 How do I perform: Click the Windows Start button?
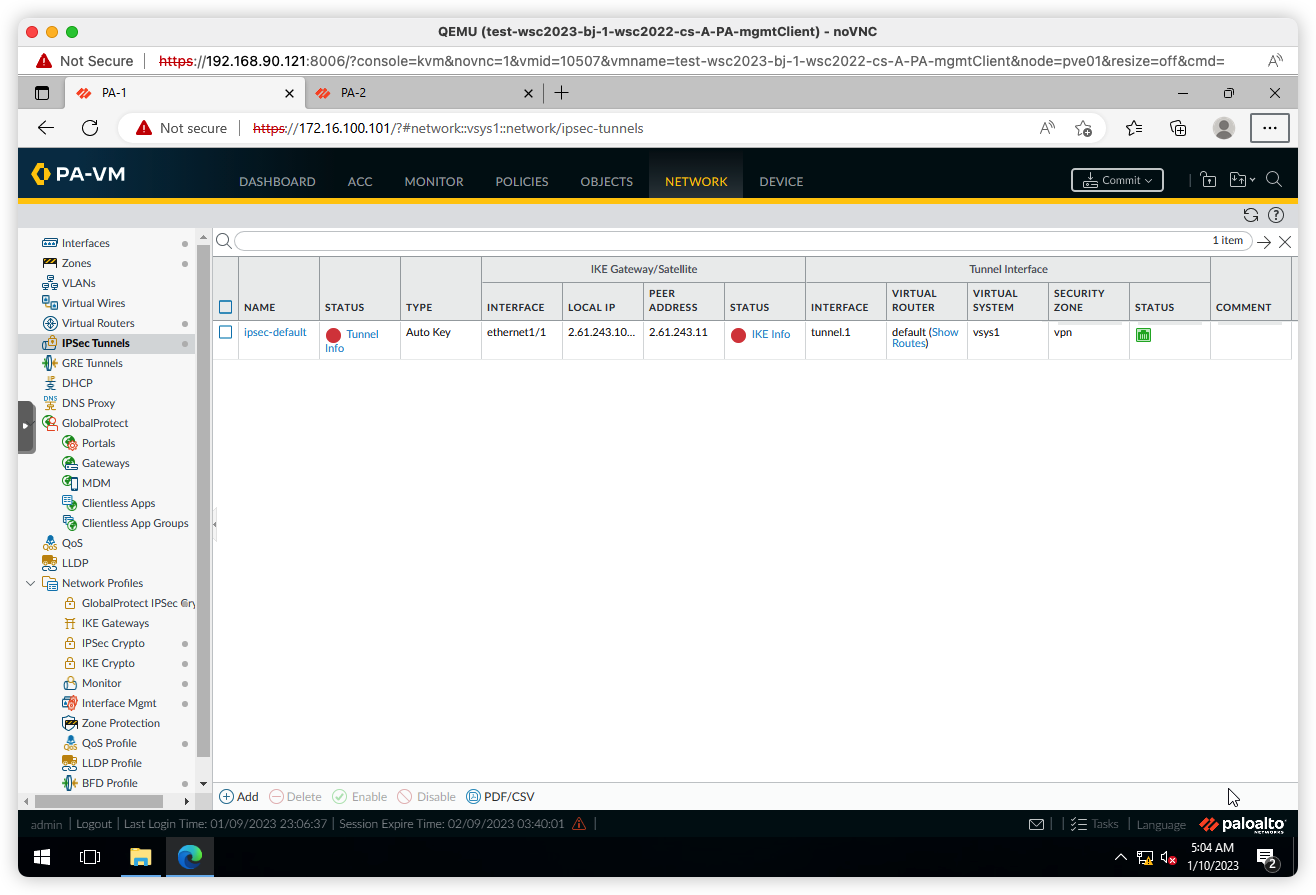coord(42,857)
